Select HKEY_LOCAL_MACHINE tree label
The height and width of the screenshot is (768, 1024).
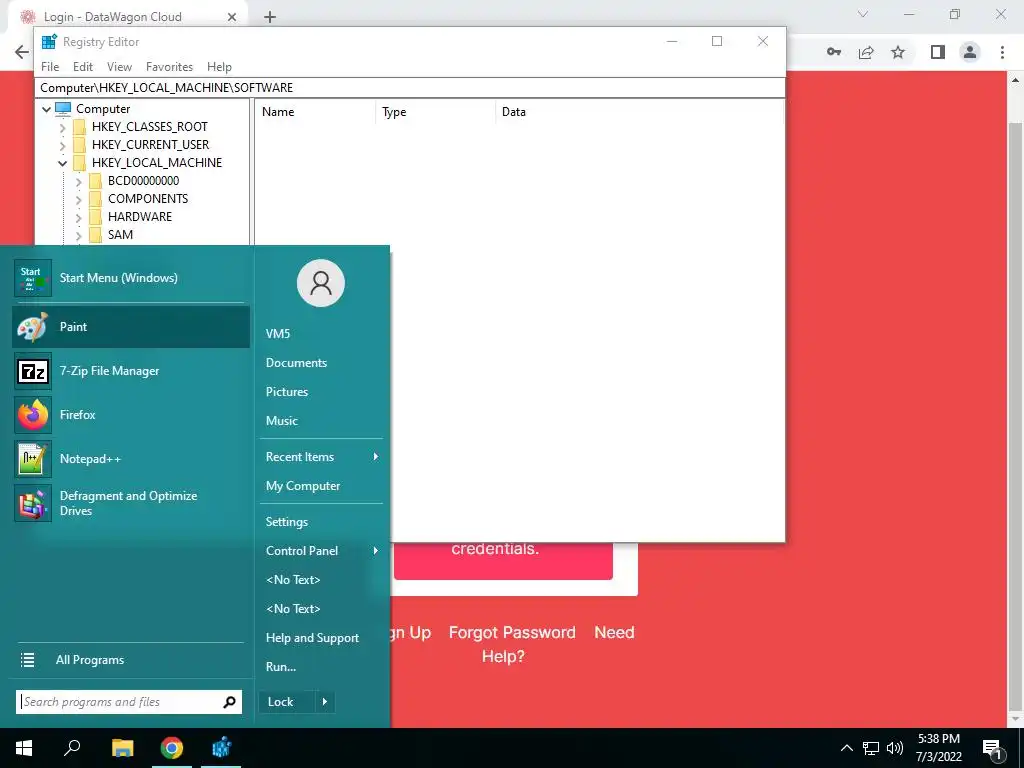(157, 163)
